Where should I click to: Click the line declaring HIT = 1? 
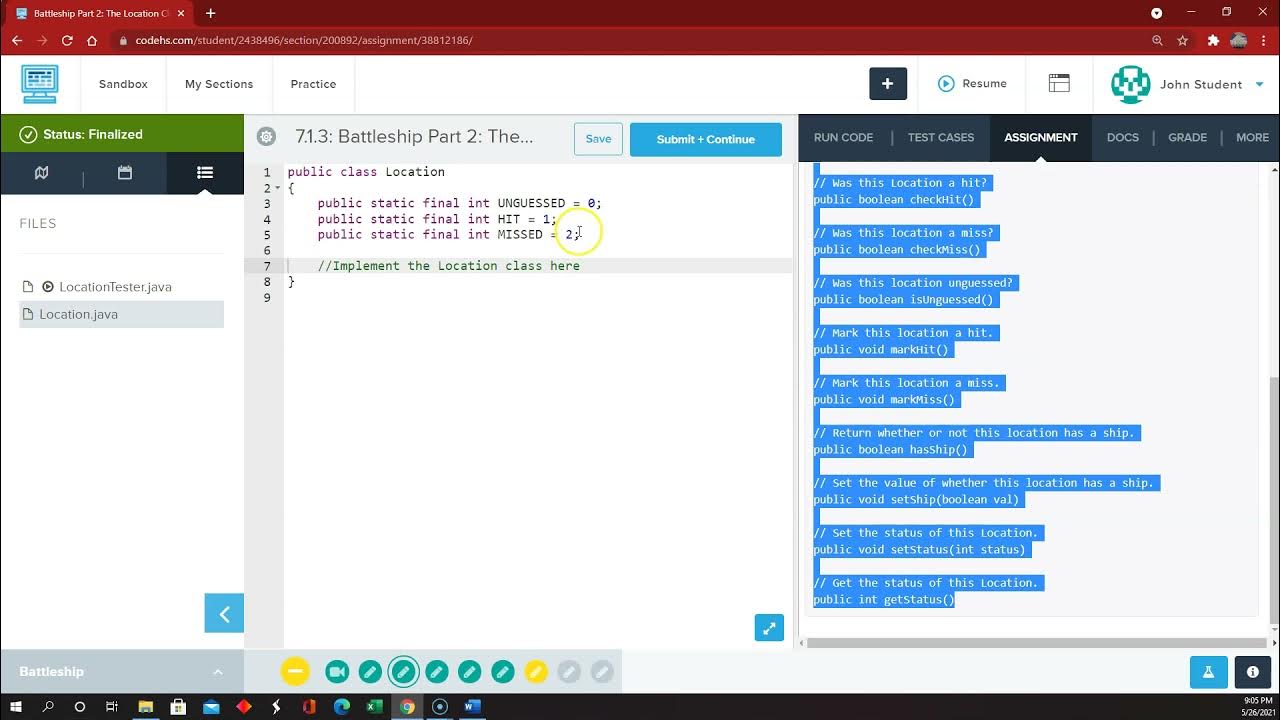(437, 219)
